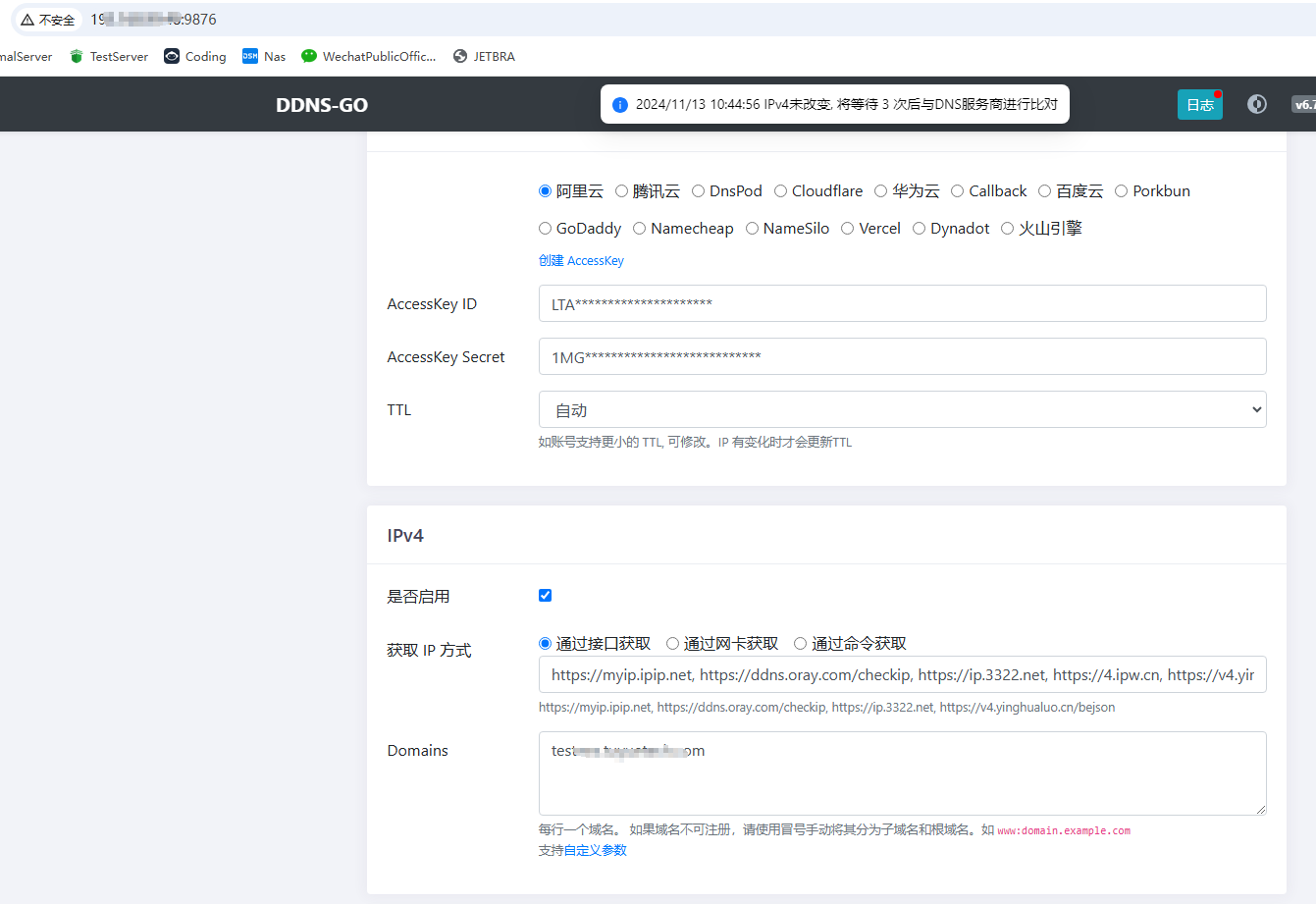The image size is (1316, 904).
Task: Click the not-secure warning icon in address bar
Action: click(x=27, y=20)
